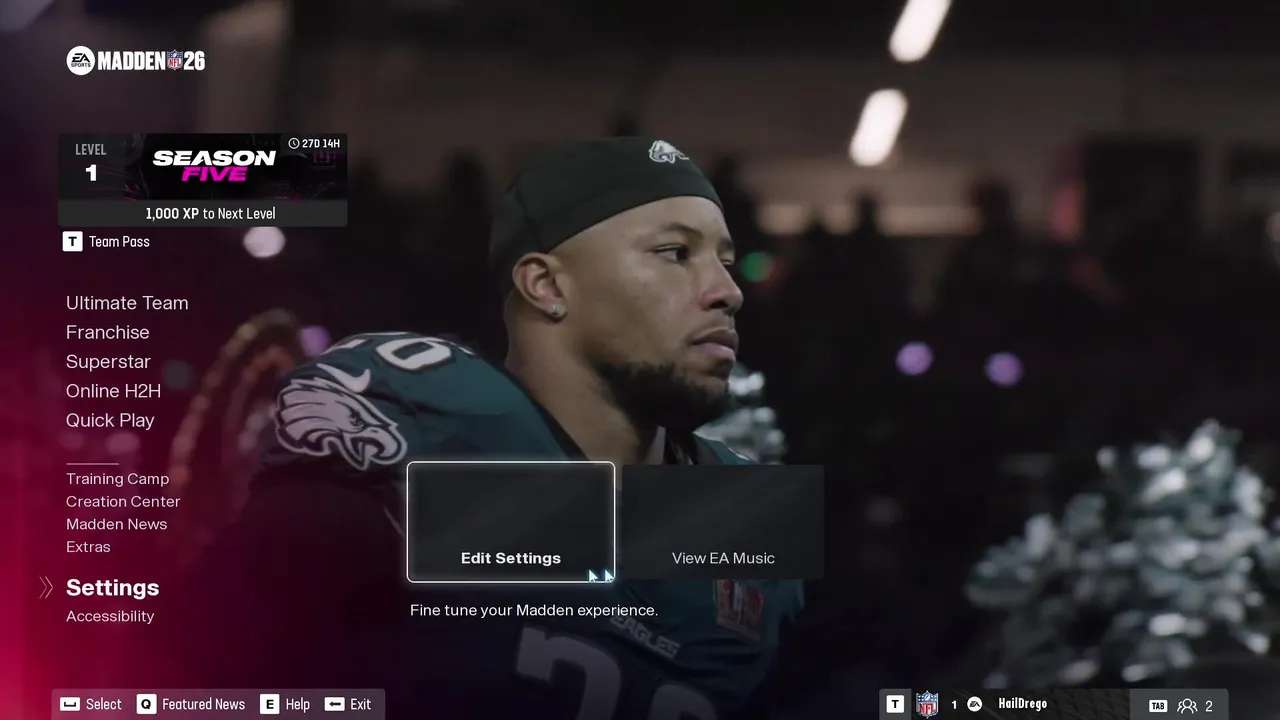Click the friends count number 2
This screenshot has height=720, width=1280.
coord(1208,705)
